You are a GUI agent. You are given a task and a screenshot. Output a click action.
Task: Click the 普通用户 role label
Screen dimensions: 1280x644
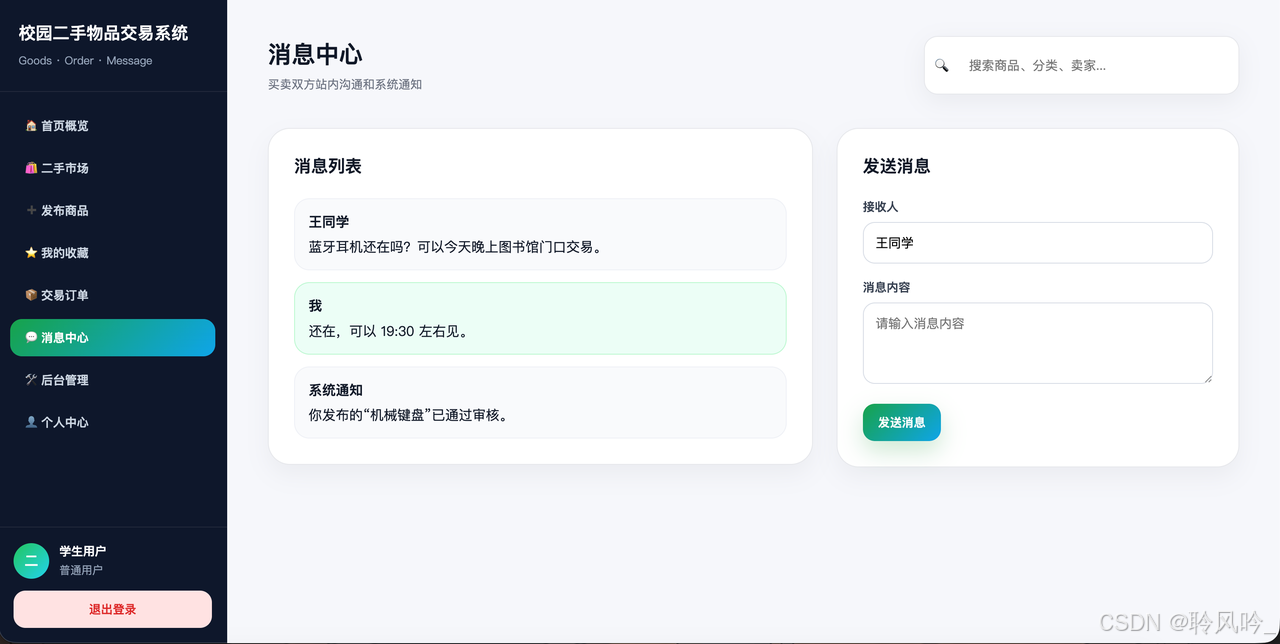point(81,570)
